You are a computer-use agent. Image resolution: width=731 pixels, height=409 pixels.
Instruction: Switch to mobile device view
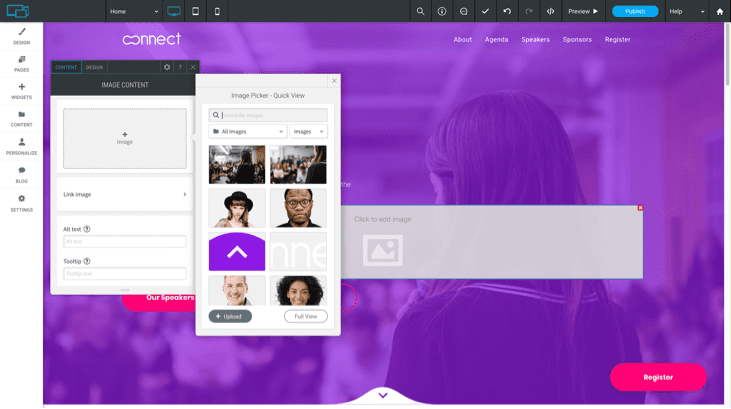[217, 11]
